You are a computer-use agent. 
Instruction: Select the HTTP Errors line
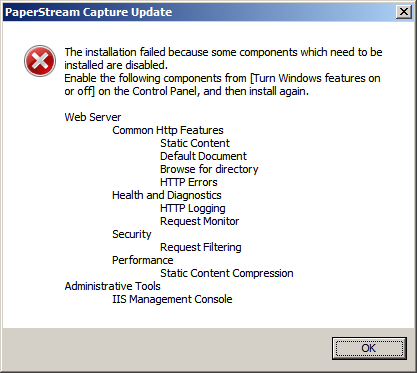tap(189, 182)
